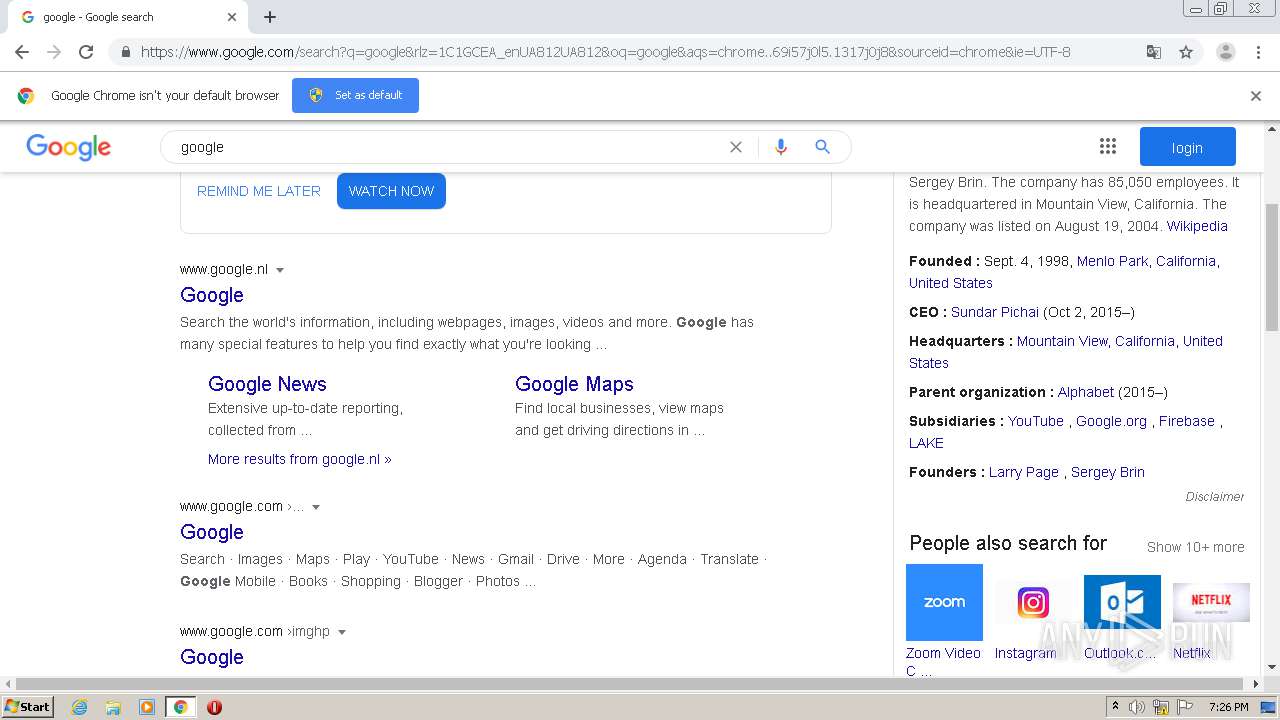
Task: Click the vertical scrollbar thumb
Action: (x=1272, y=267)
